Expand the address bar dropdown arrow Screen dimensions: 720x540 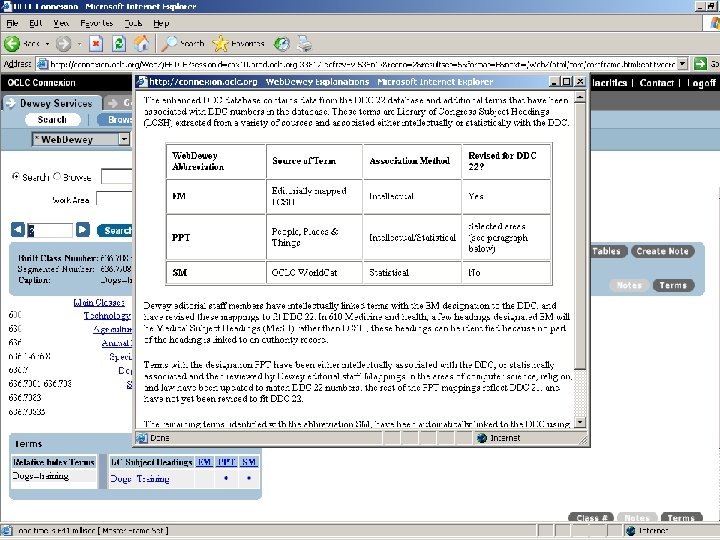coord(683,64)
